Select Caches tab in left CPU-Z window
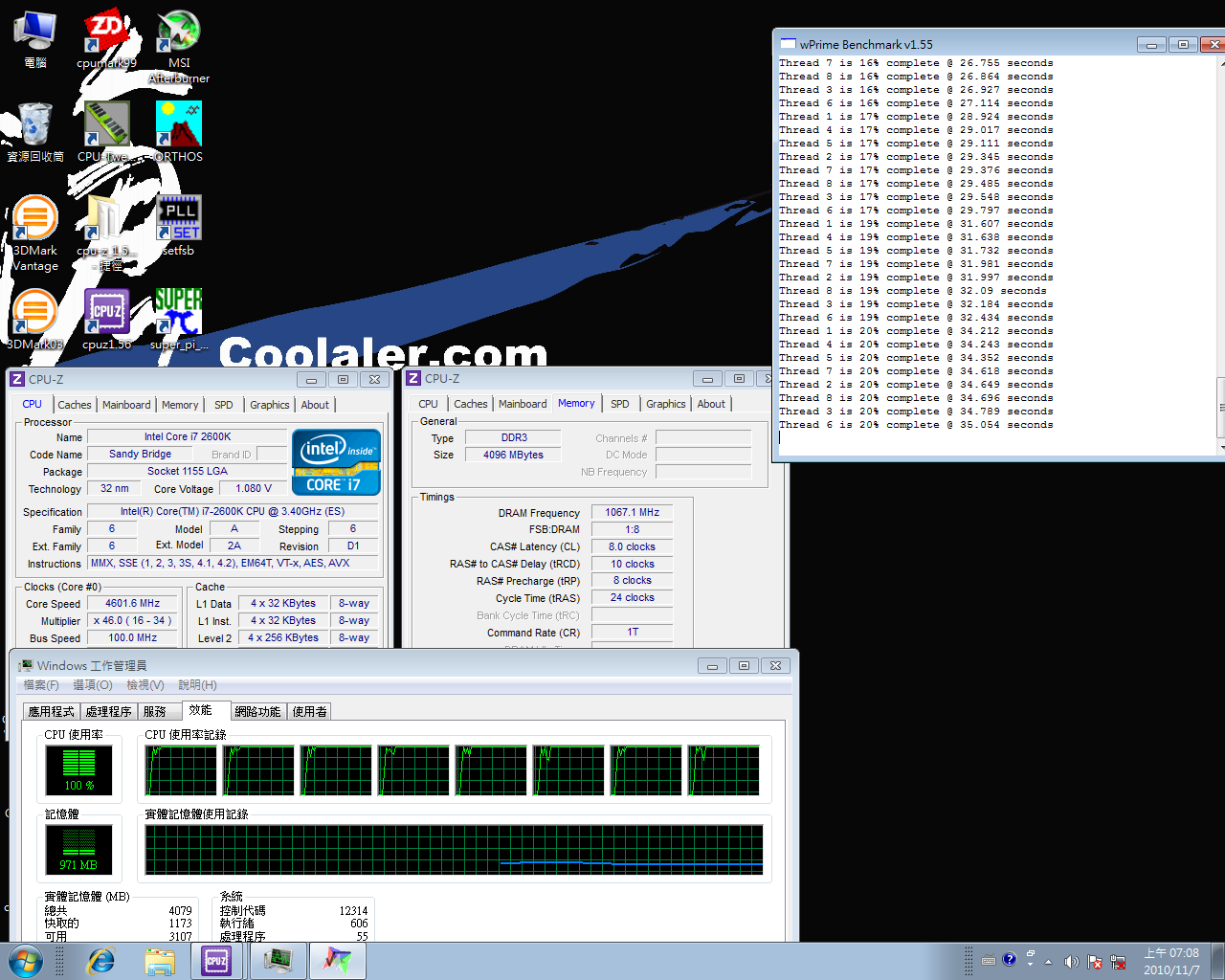This screenshot has height=980, width=1225. (74, 405)
